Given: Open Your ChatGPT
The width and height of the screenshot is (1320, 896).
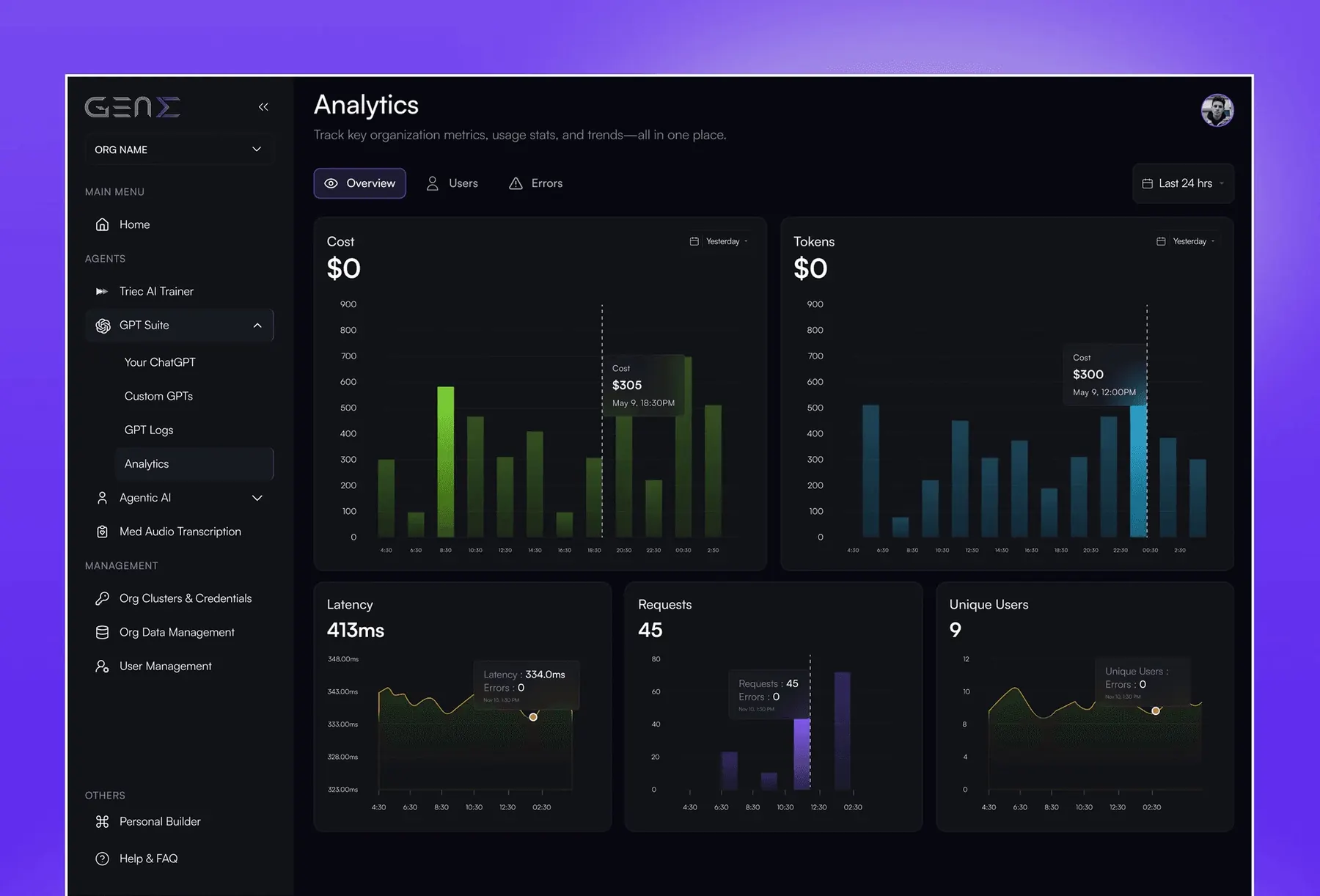Looking at the screenshot, I should pyautogui.click(x=160, y=362).
